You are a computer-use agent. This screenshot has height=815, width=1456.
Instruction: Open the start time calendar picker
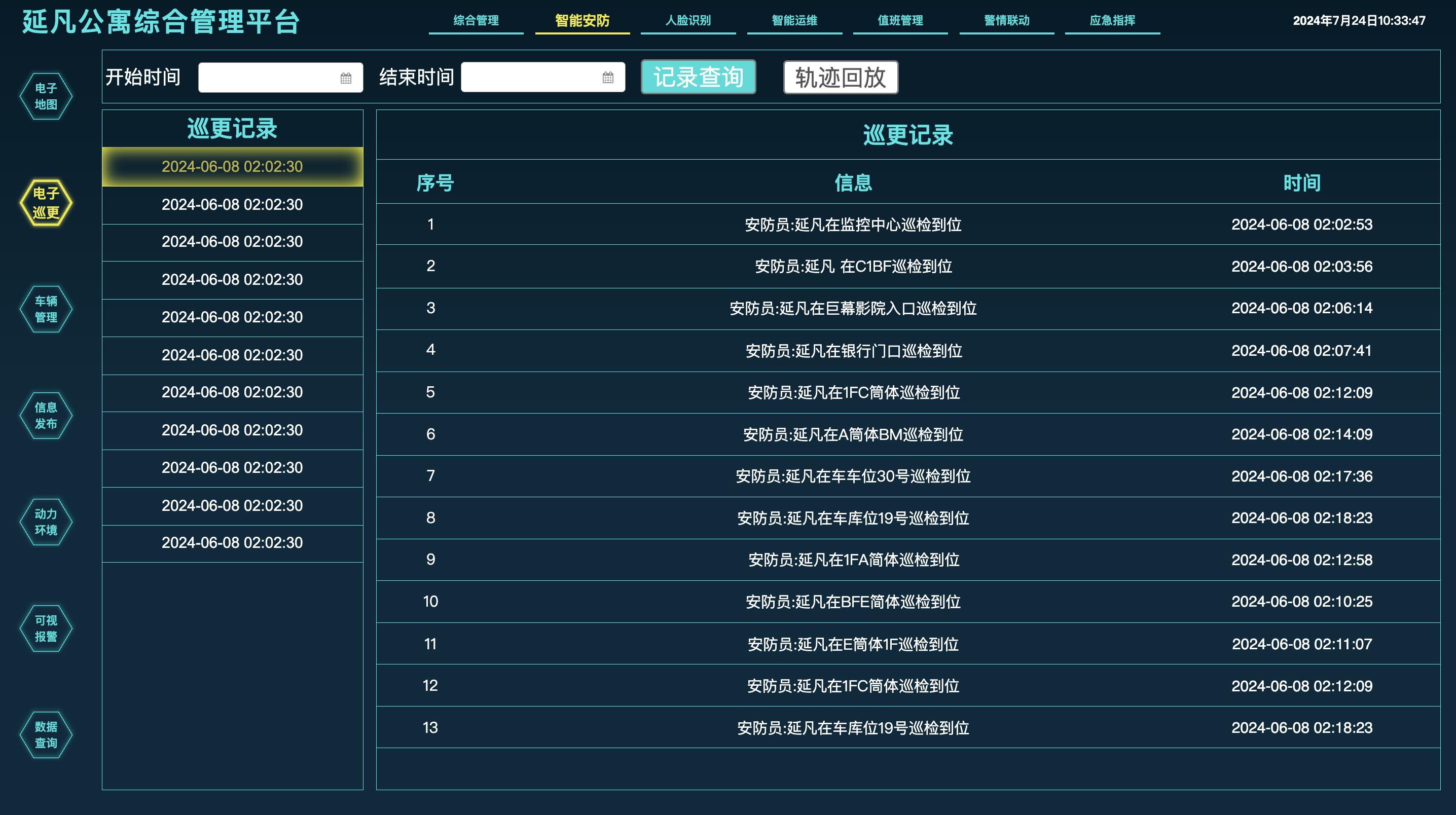(346, 78)
